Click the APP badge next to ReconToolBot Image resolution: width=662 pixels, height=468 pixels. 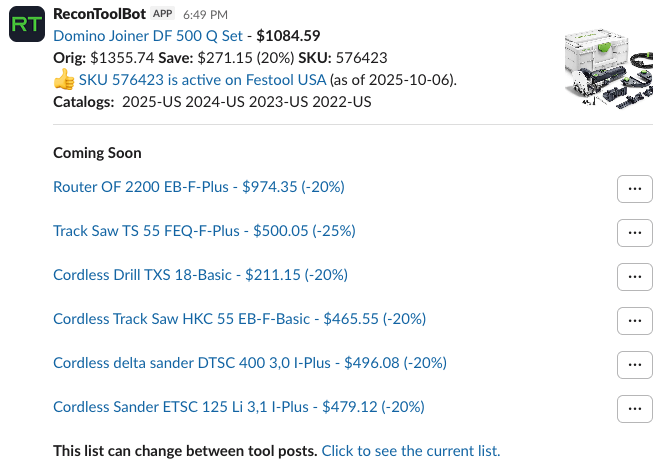(x=163, y=15)
